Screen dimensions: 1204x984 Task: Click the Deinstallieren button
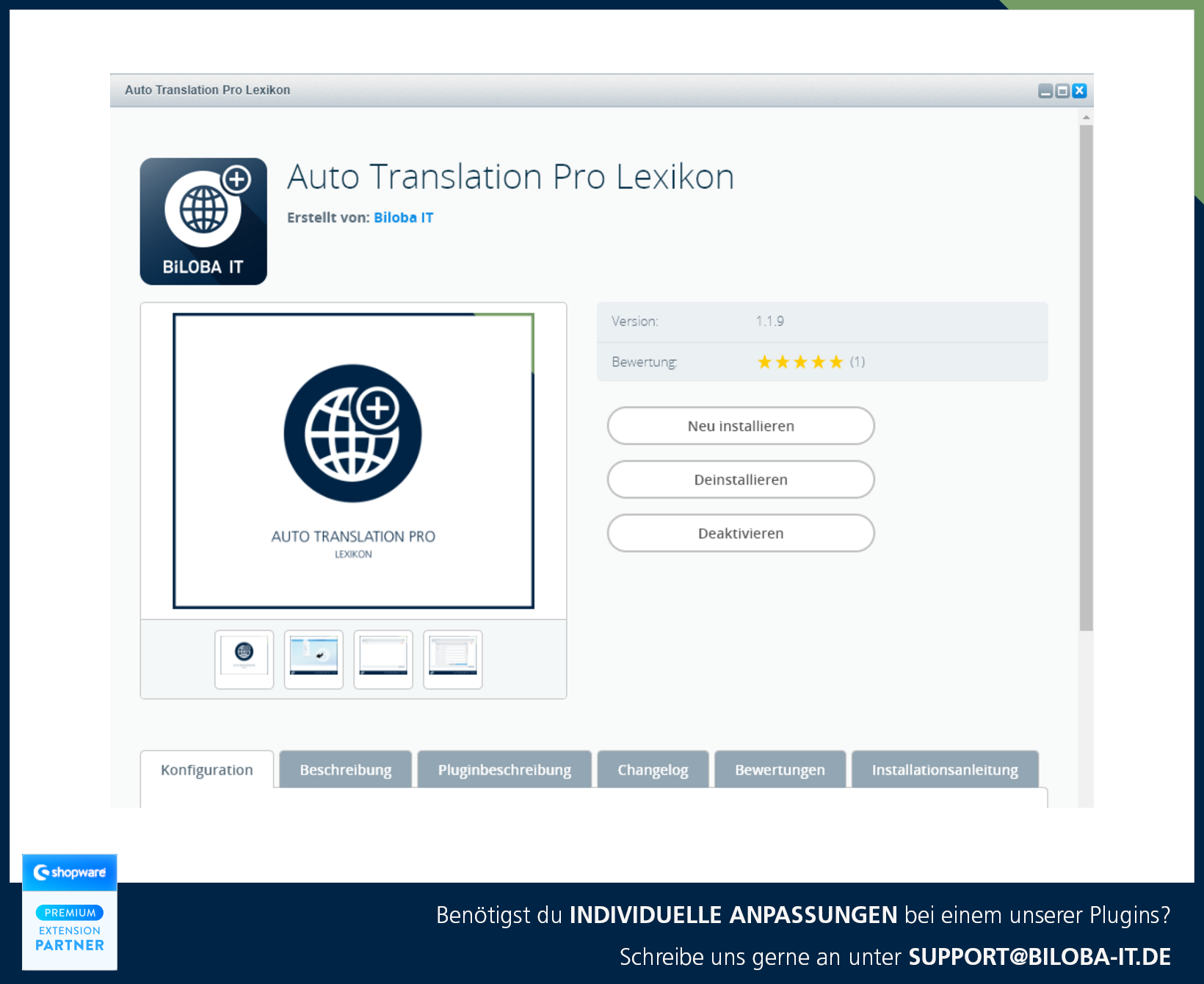click(x=741, y=480)
